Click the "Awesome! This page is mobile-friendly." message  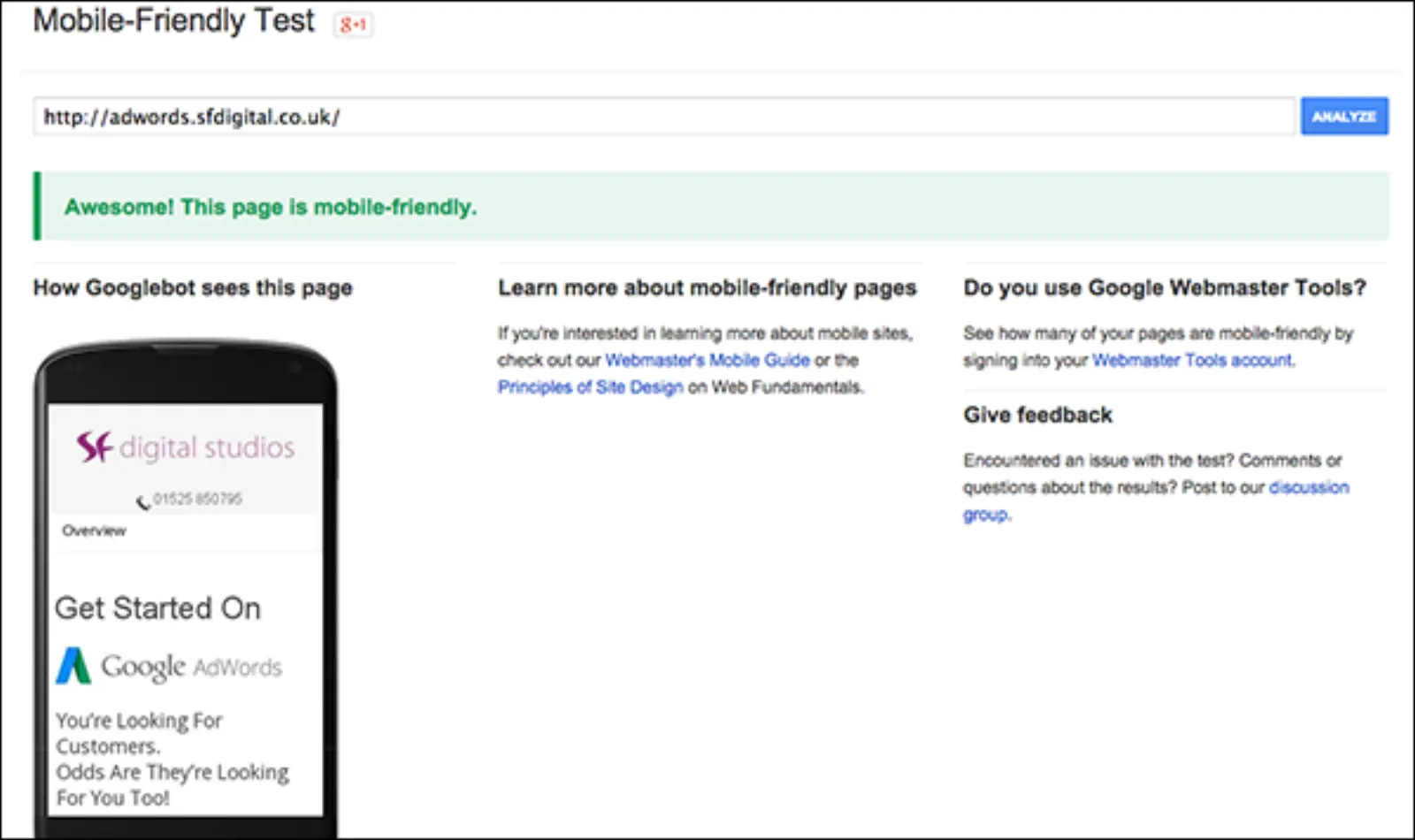coord(270,207)
